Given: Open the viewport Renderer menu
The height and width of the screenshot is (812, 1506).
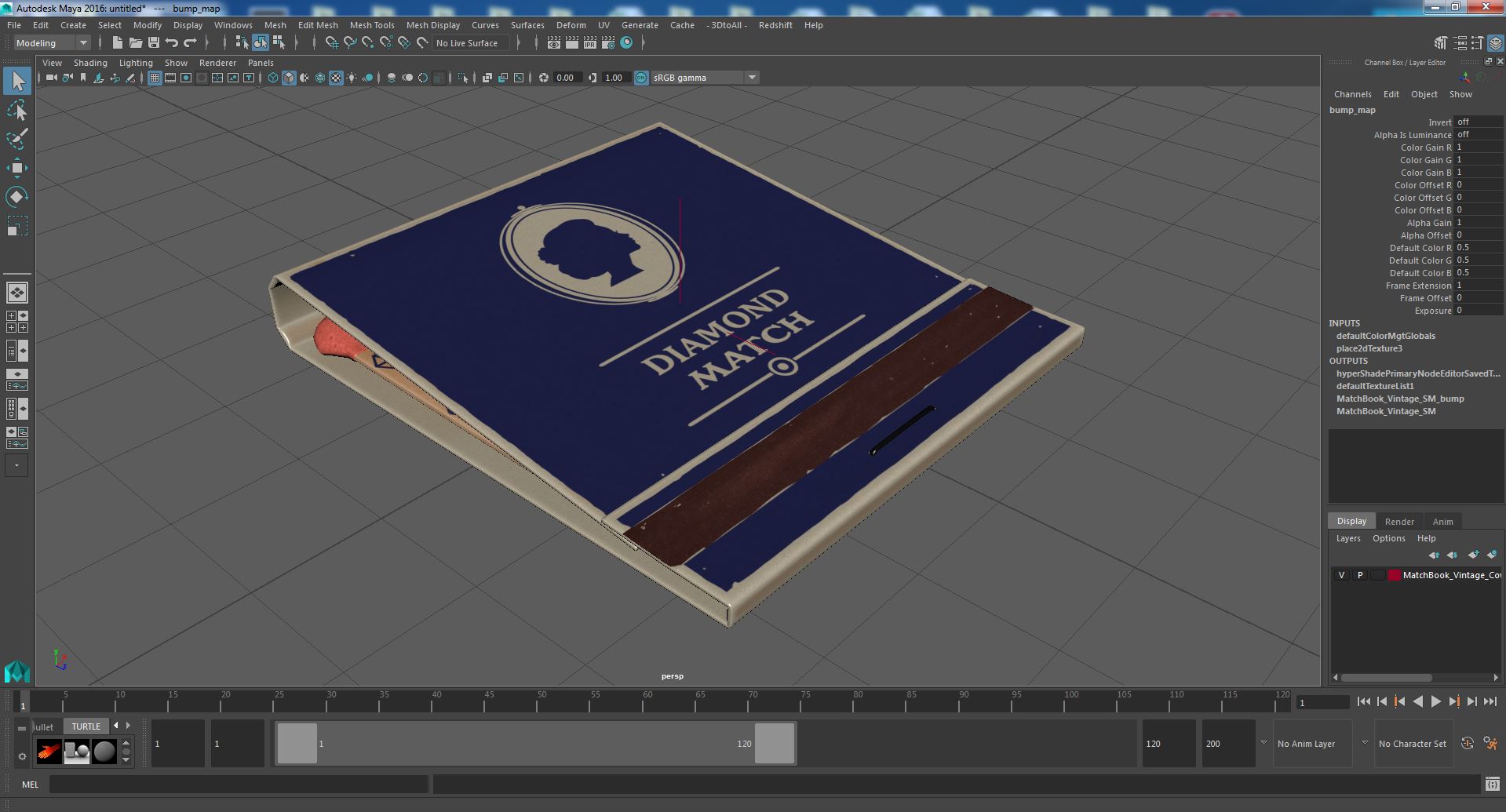Looking at the screenshot, I should click(x=217, y=63).
